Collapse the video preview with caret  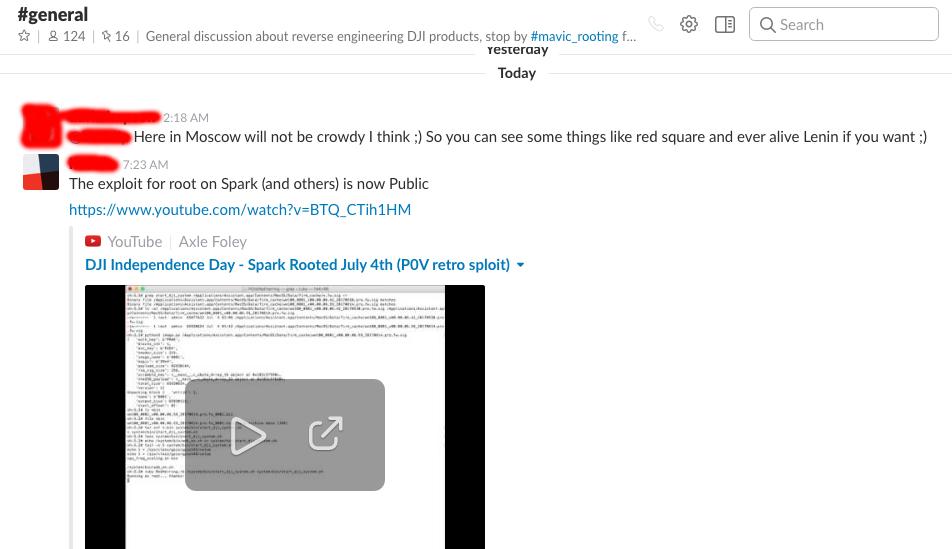(520, 265)
